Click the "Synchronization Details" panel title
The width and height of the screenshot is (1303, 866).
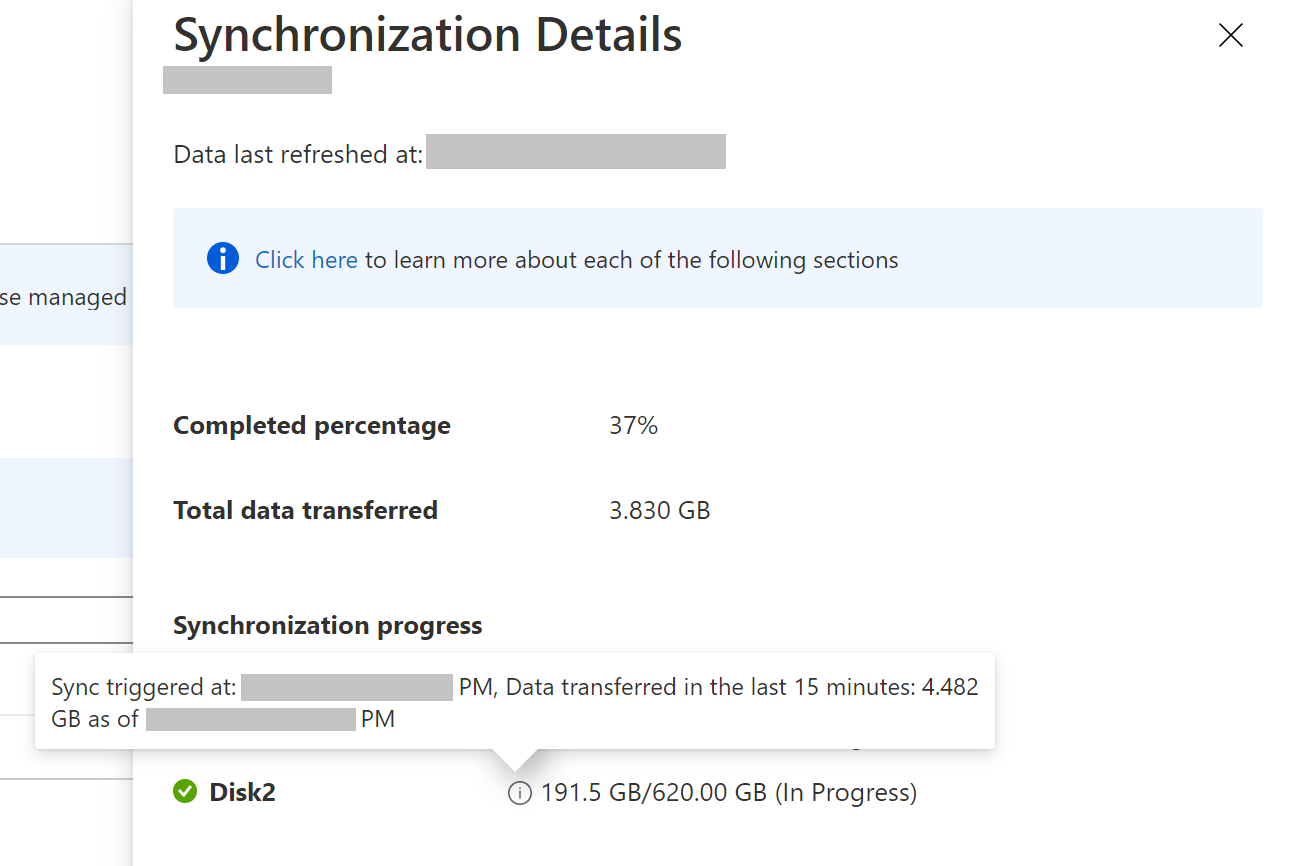coord(428,36)
